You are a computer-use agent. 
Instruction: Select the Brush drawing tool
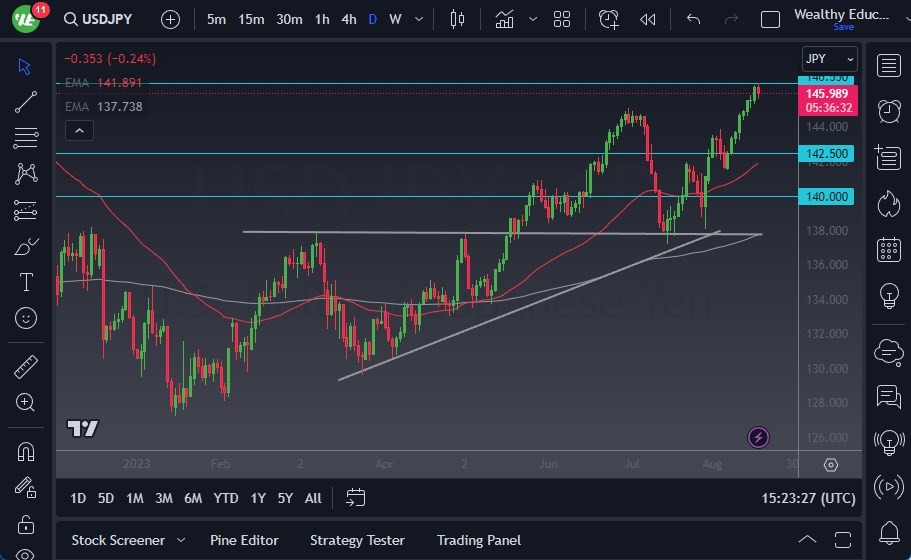[26, 246]
